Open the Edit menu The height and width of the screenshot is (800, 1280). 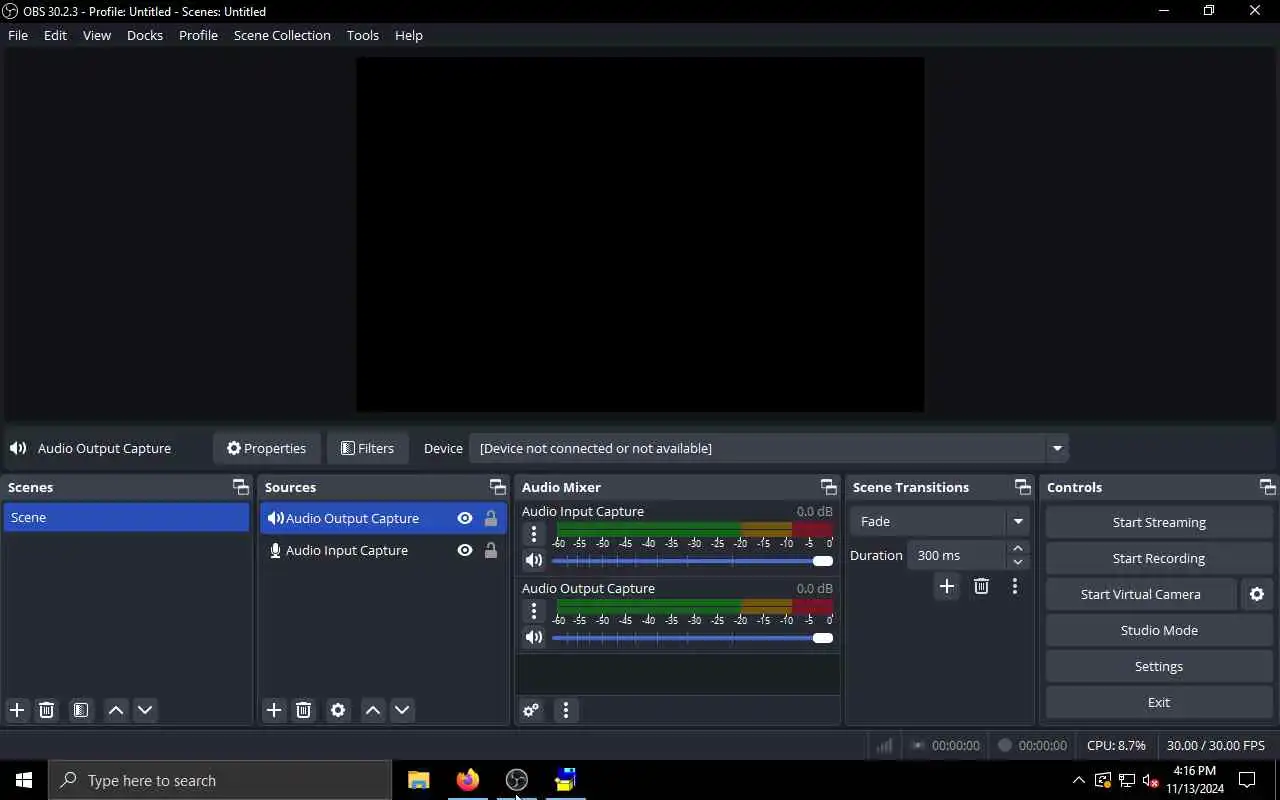55,35
